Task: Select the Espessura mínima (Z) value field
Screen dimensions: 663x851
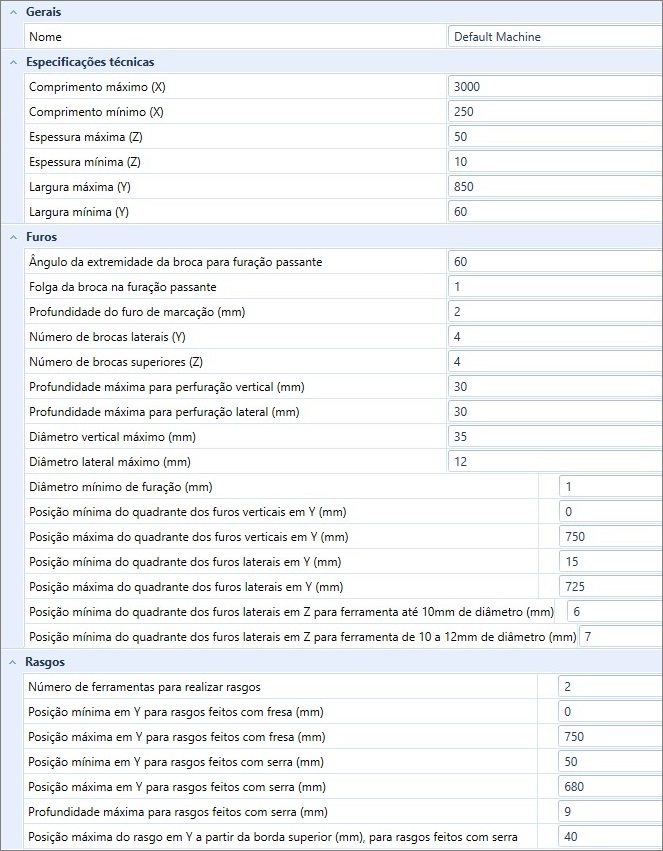Action: point(556,162)
